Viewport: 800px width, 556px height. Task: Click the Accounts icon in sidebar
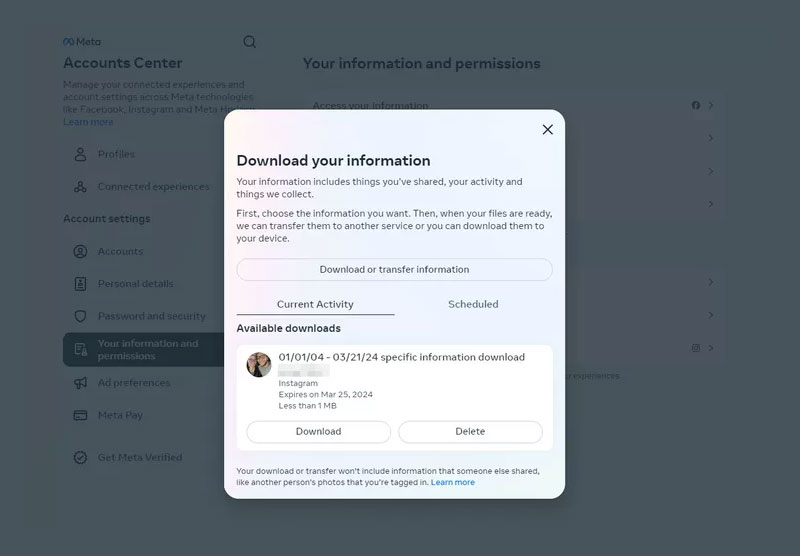[x=80, y=252]
